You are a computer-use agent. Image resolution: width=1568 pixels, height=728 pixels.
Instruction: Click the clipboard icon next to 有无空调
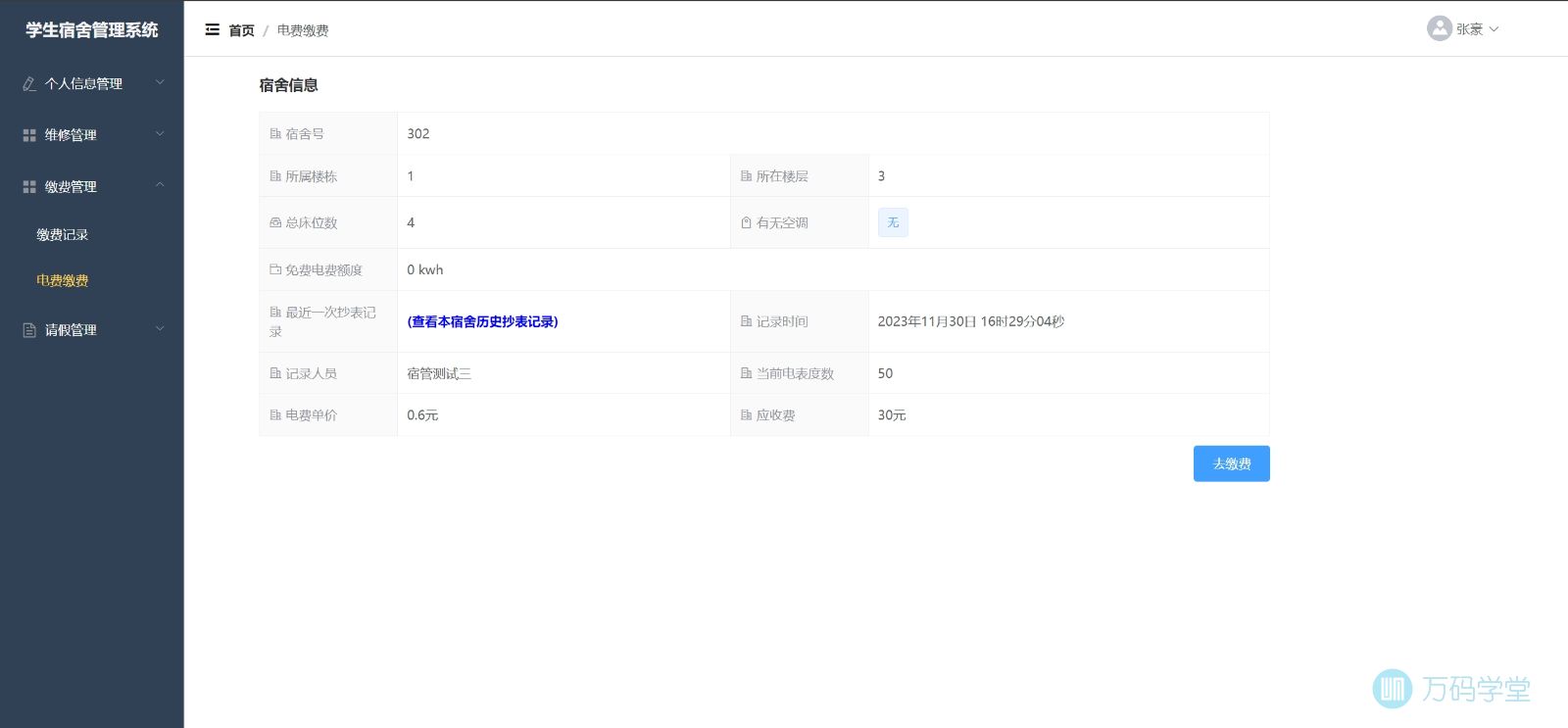[x=746, y=223]
